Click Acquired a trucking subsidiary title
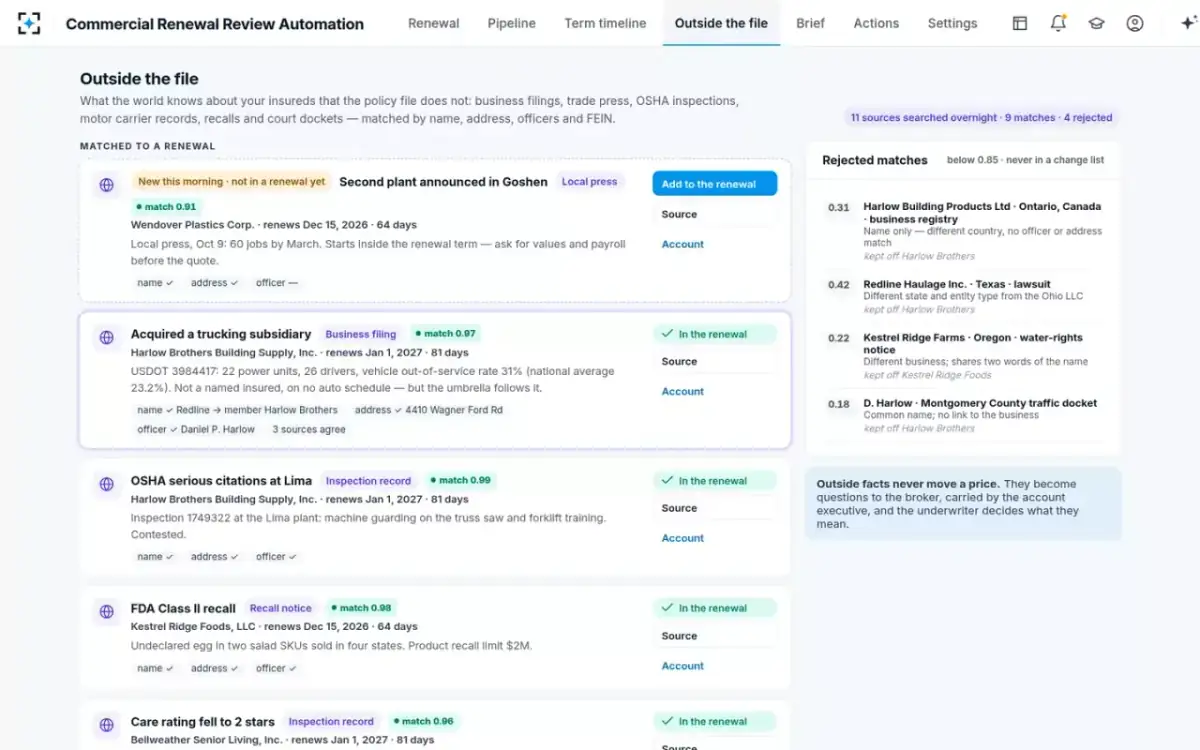The width and height of the screenshot is (1200, 750). (x=221, y=334)
